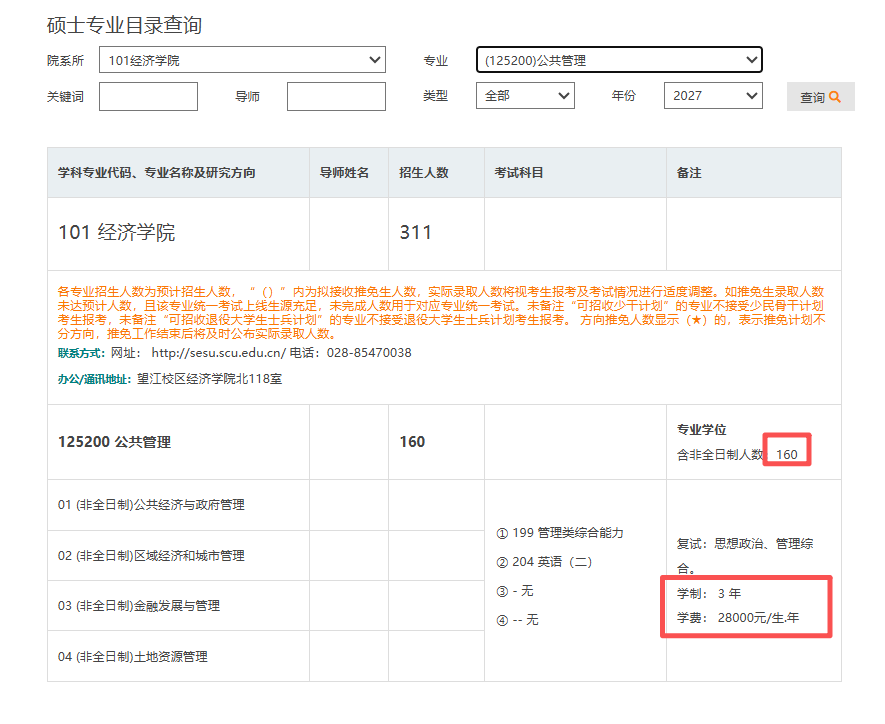Click the 学制 3 年 text
This screenshot has height=724, width=885.
(709, 594)
